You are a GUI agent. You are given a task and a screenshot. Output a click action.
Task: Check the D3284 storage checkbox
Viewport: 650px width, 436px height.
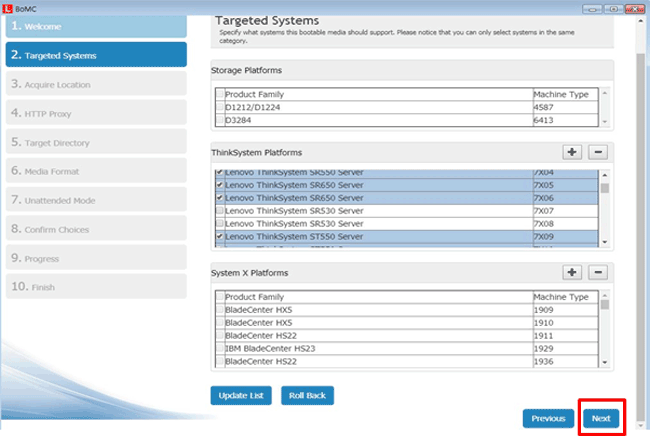point(220,120)
